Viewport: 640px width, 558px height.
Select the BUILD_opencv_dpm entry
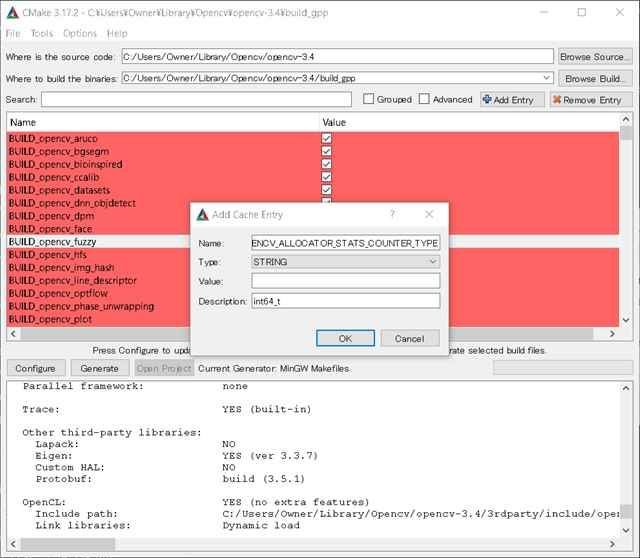point(51,216)
